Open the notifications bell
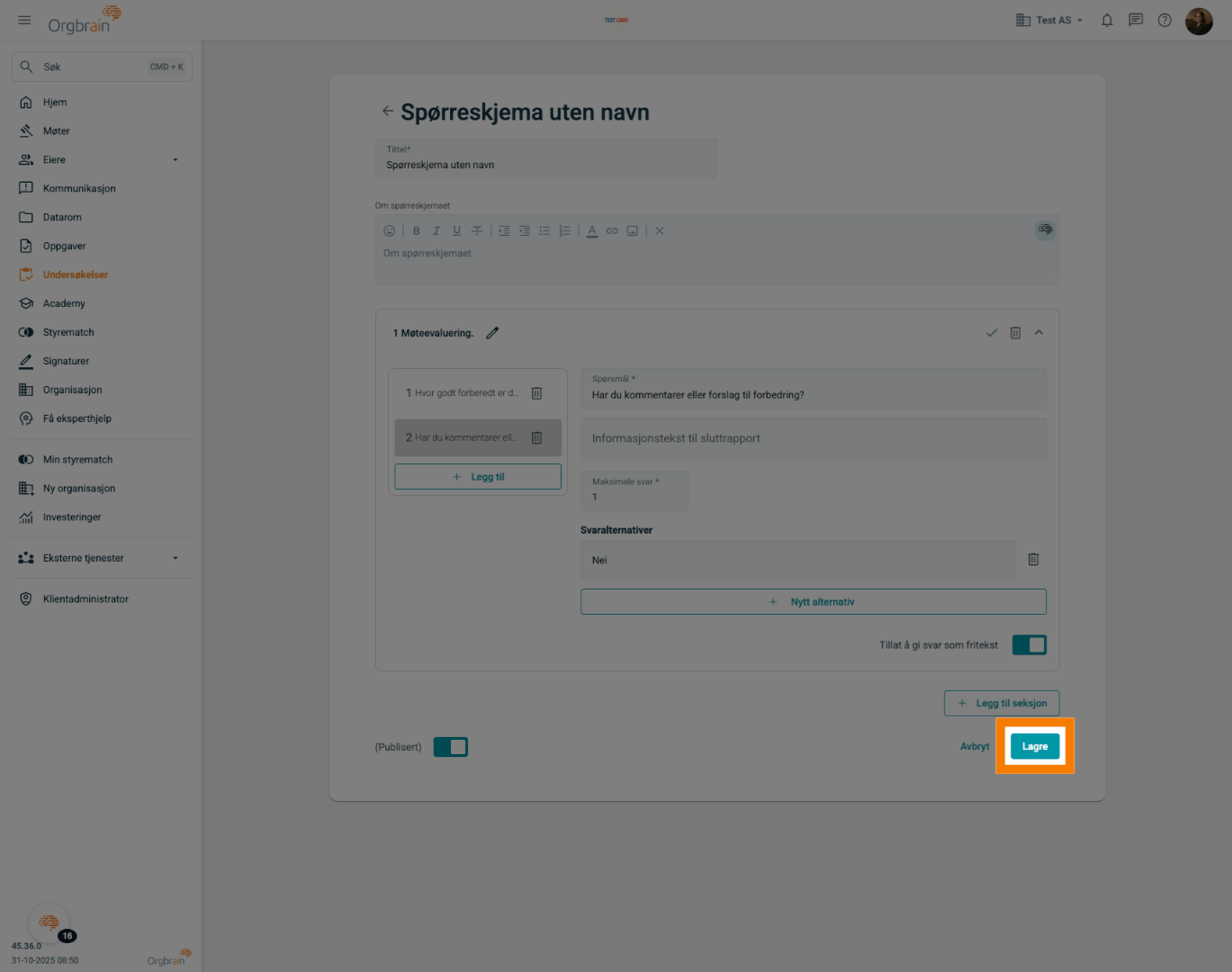 click(x=1107, y=20)
